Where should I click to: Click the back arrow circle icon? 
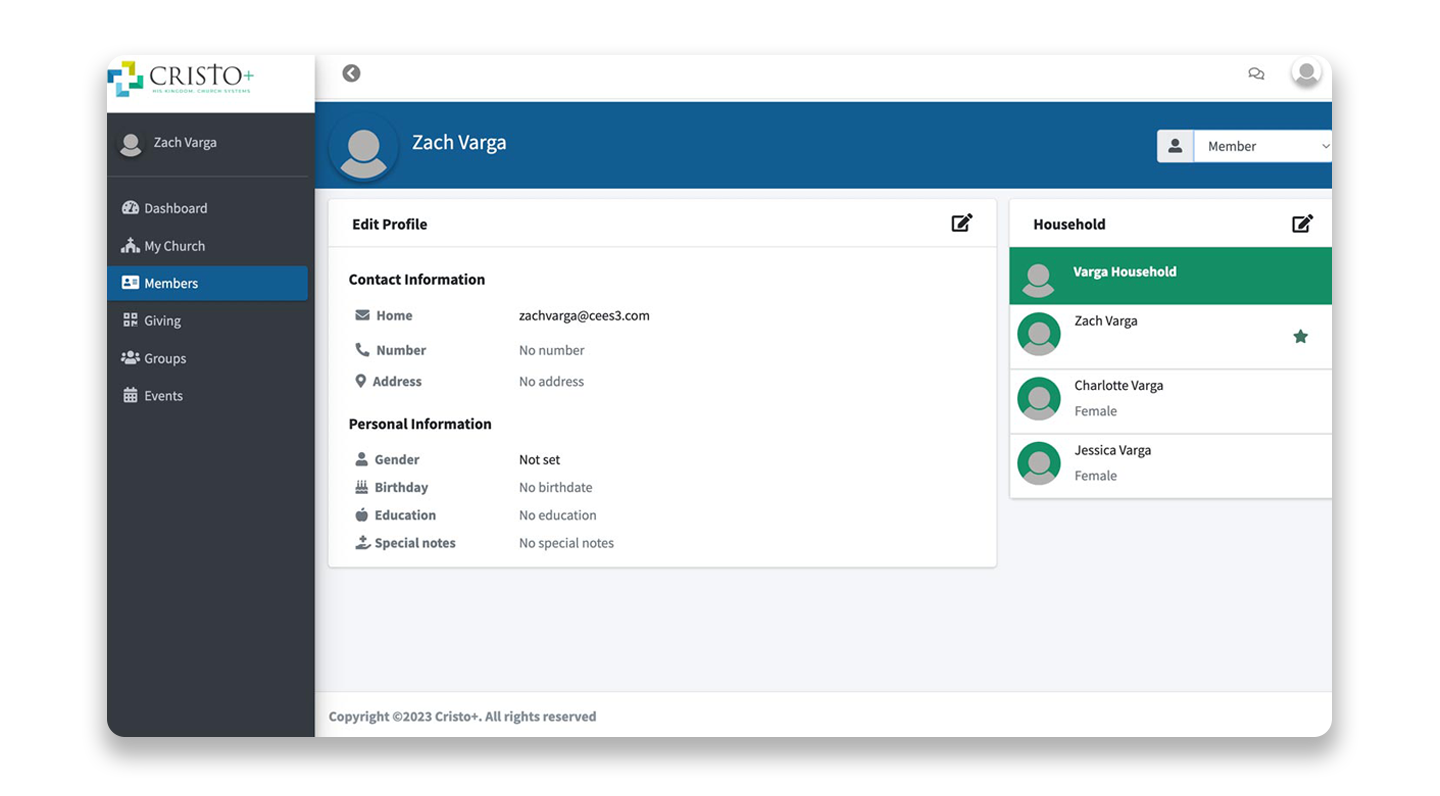[351, 73]
